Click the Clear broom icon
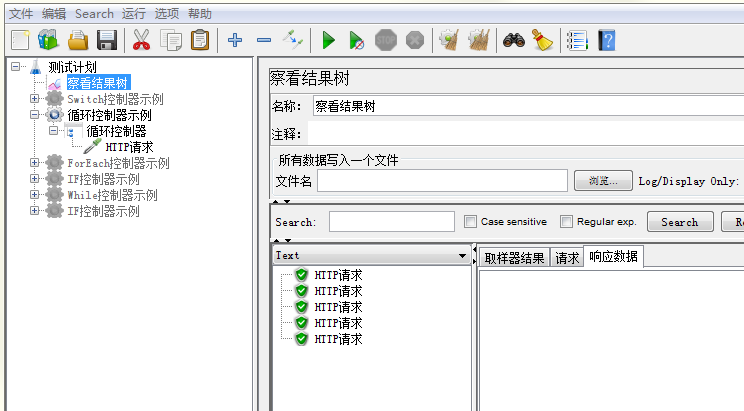 [448, 40]
